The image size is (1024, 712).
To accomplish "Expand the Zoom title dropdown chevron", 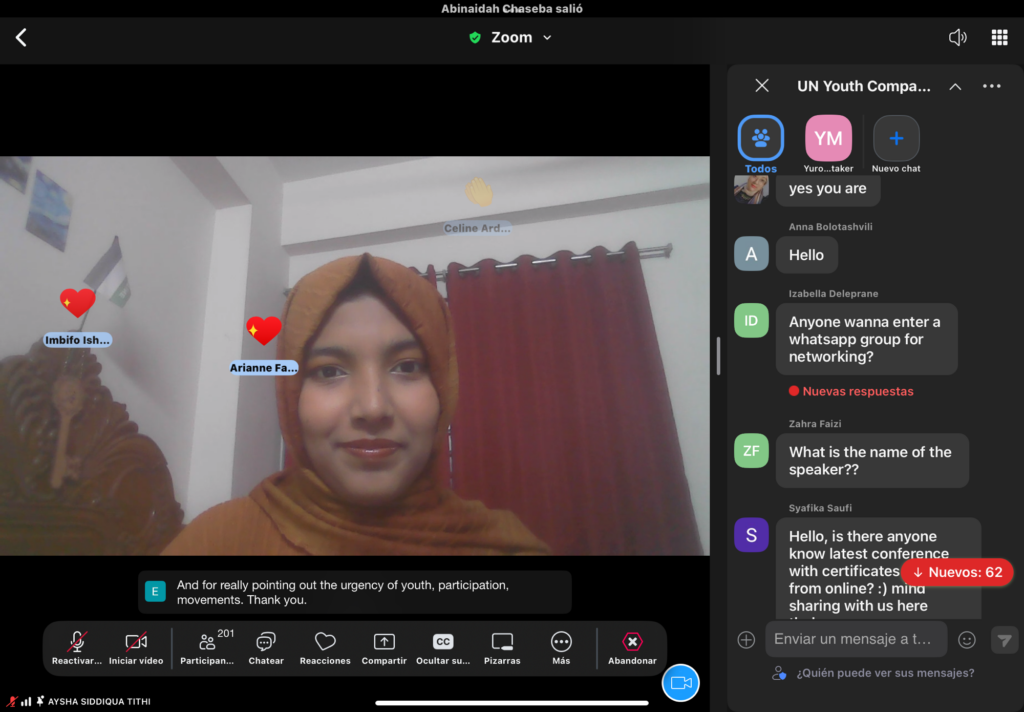I will tap(547, 38).
